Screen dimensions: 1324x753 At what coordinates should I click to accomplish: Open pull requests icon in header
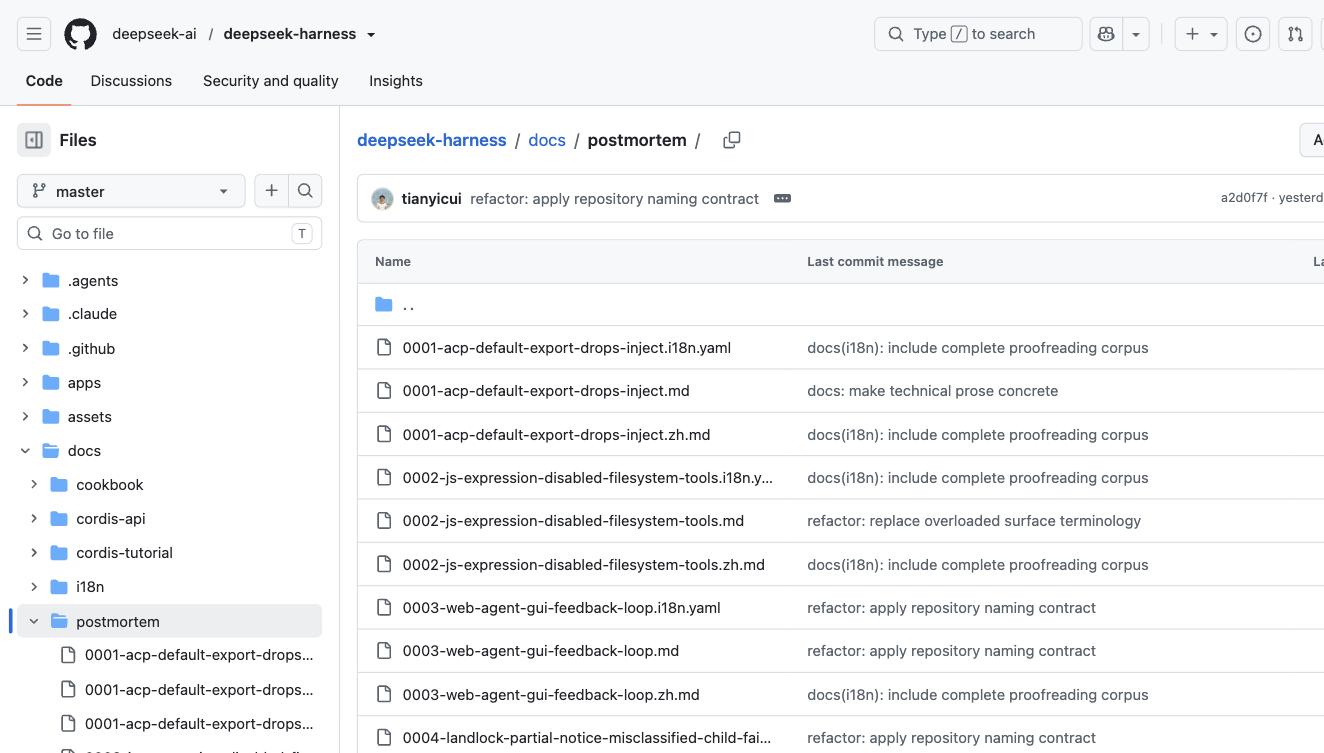(1296, 34)
